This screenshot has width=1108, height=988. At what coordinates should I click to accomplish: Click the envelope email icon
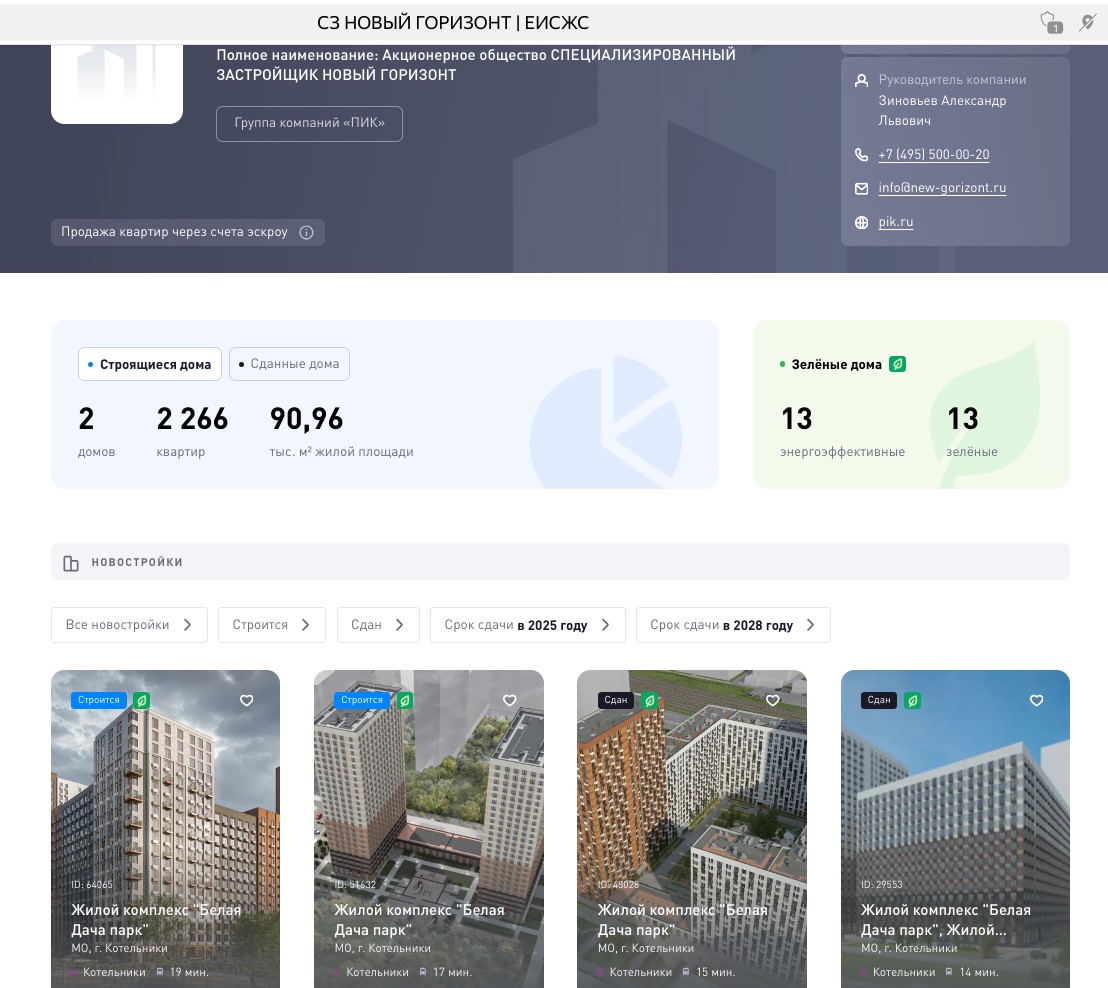tap(861, 189)
